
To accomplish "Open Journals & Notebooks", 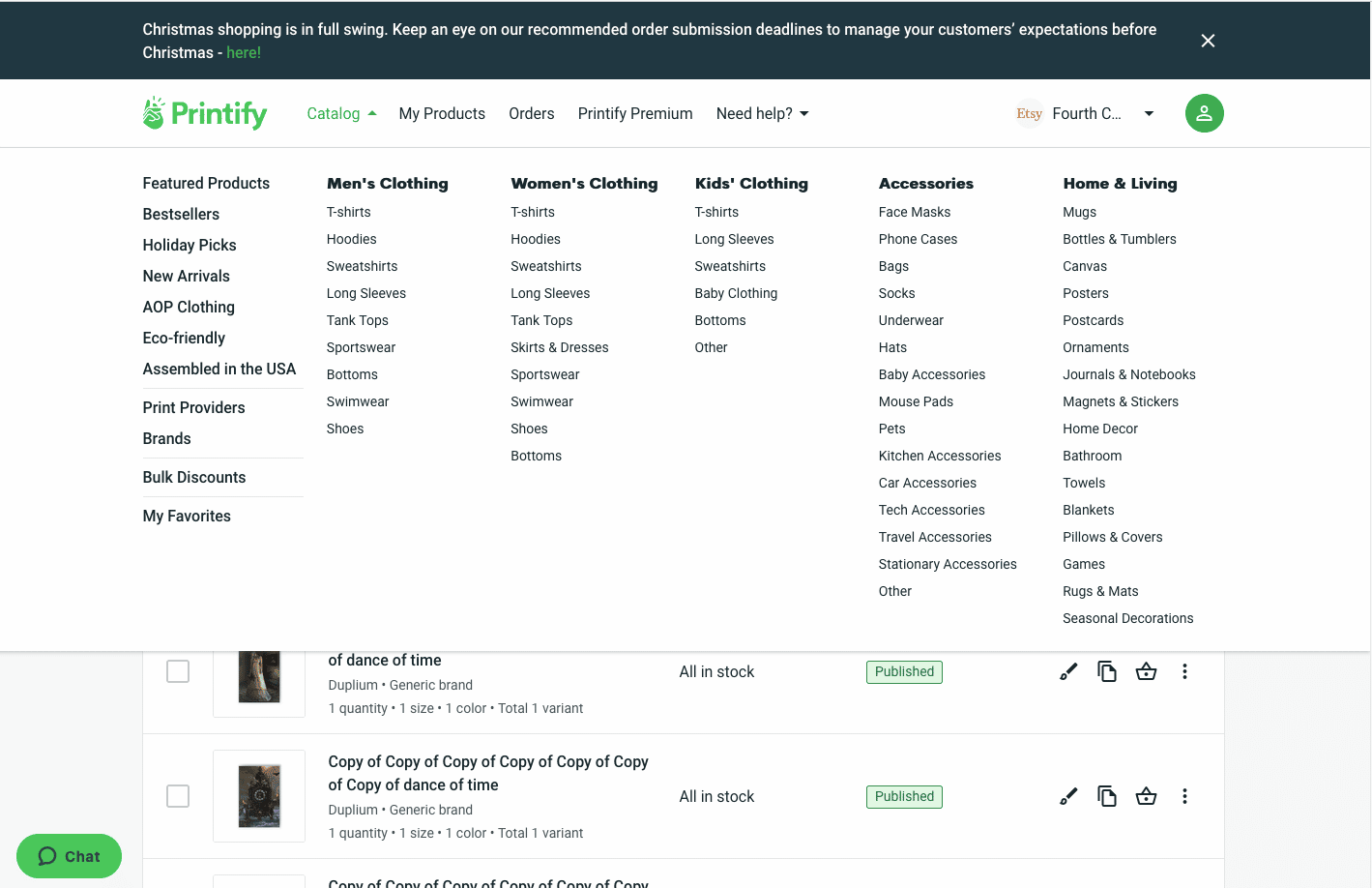I will point(1128,374).
